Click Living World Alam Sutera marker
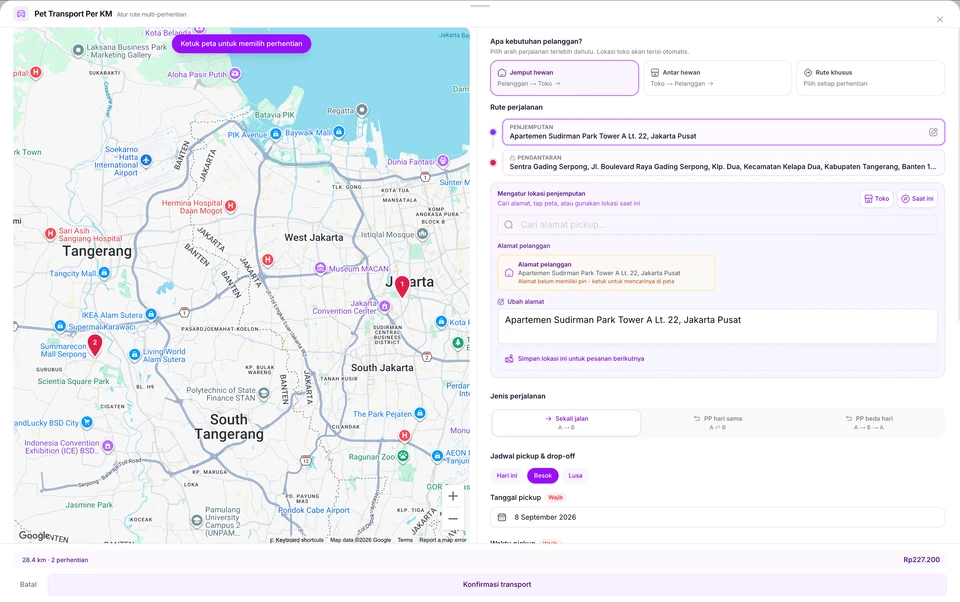This screenshot has height=602, width=960. tap(135, 354)
